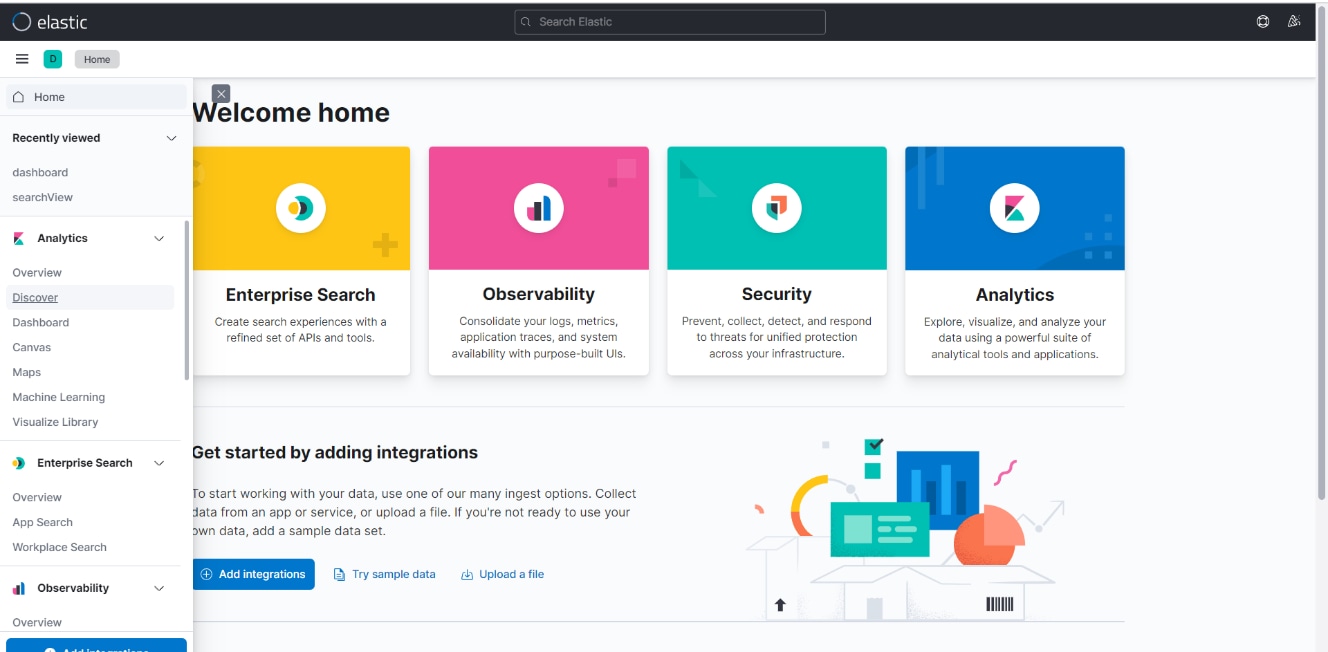Screen dimensions: 1328x652
Task: Click the Enterprise Search section header label
Action: (85, 463)
